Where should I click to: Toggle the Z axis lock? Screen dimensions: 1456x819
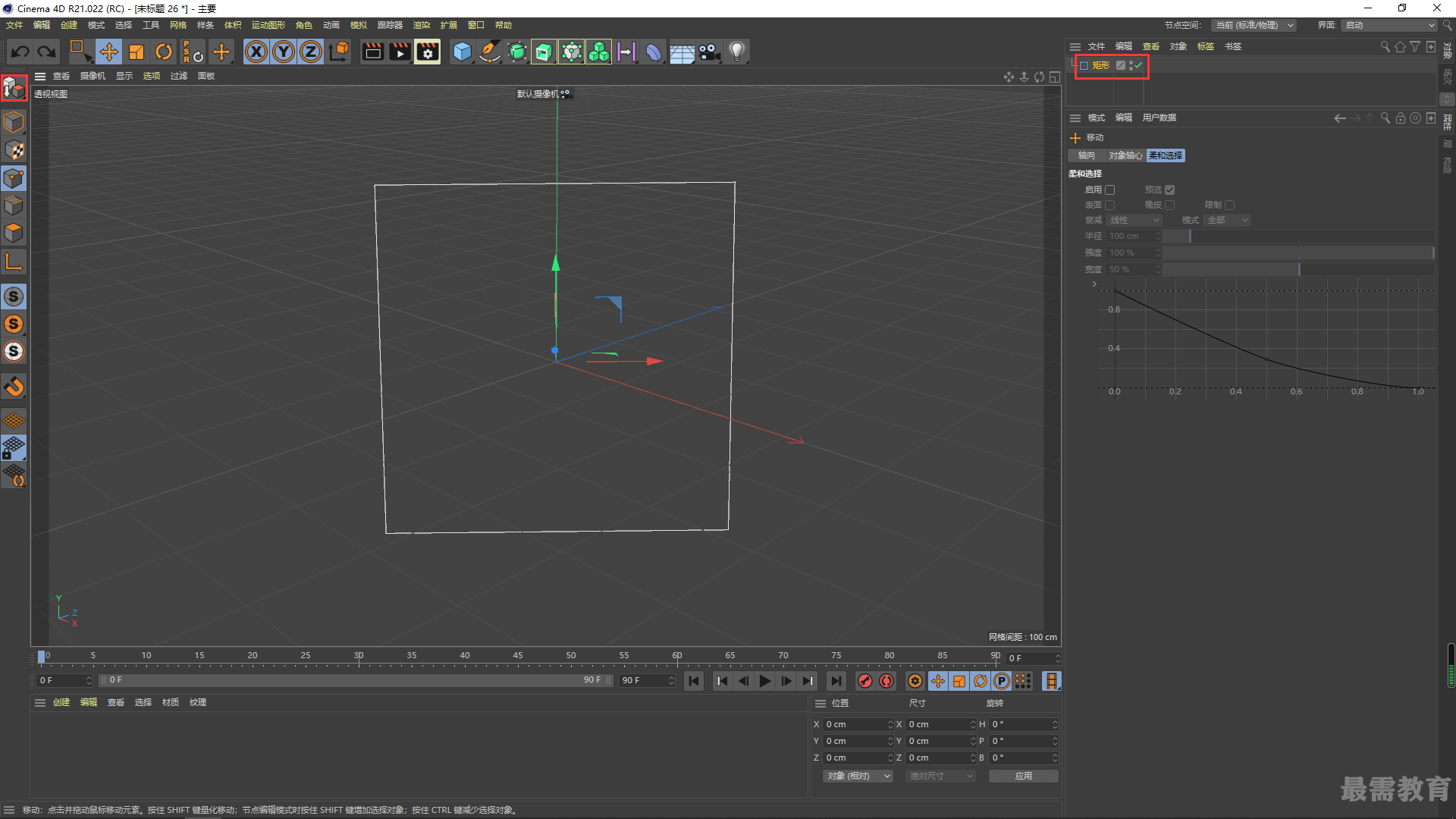311,52
